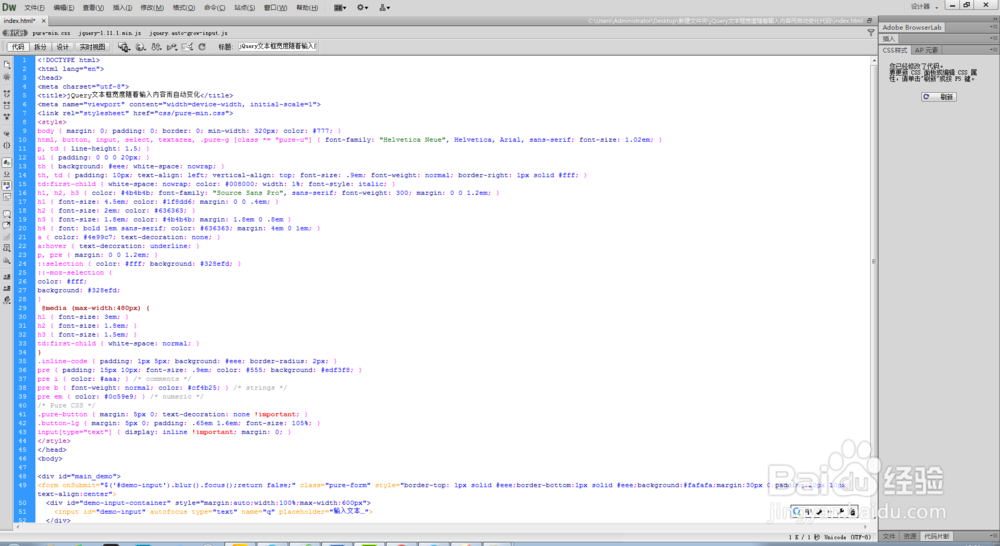Click the Preview in Browser globe icon
Screen dimensions: 1000x546
pos(140,47)
